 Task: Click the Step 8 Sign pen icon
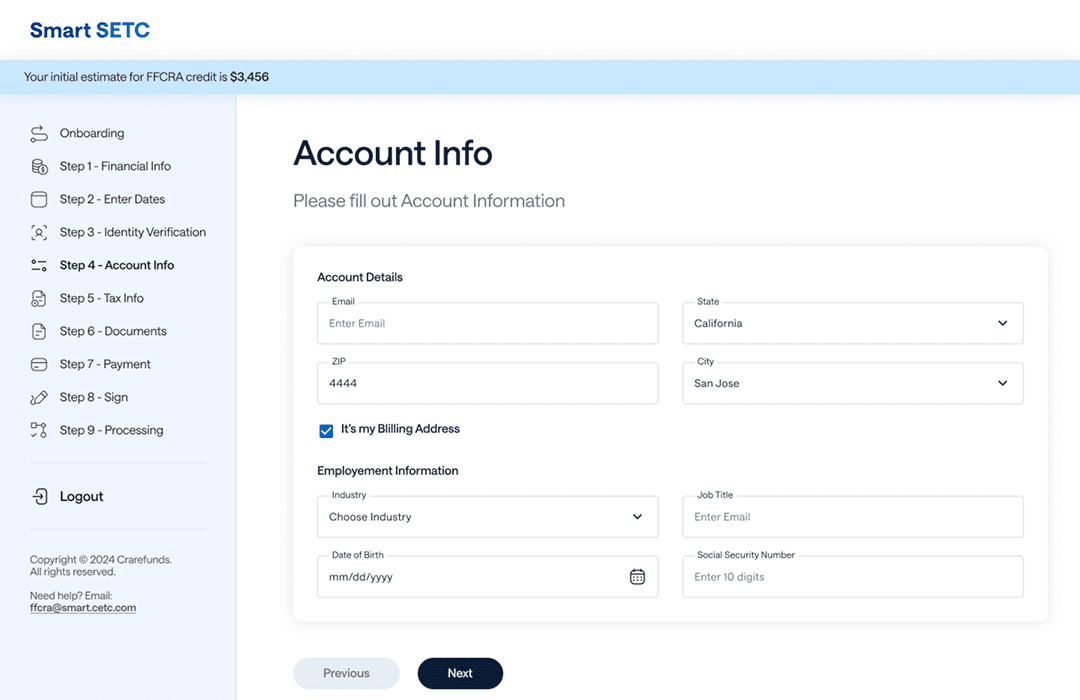pos(38,396)
